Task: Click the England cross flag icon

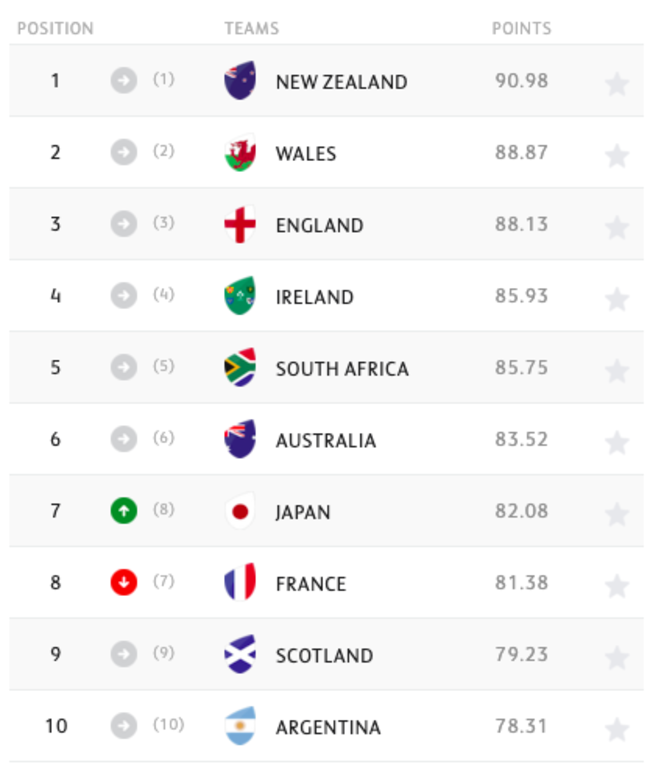Action: [x=240, y=225]
